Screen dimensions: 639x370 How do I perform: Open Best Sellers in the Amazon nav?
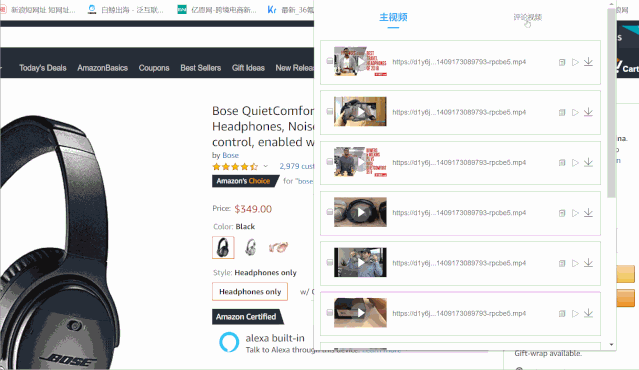click(201, 68)
